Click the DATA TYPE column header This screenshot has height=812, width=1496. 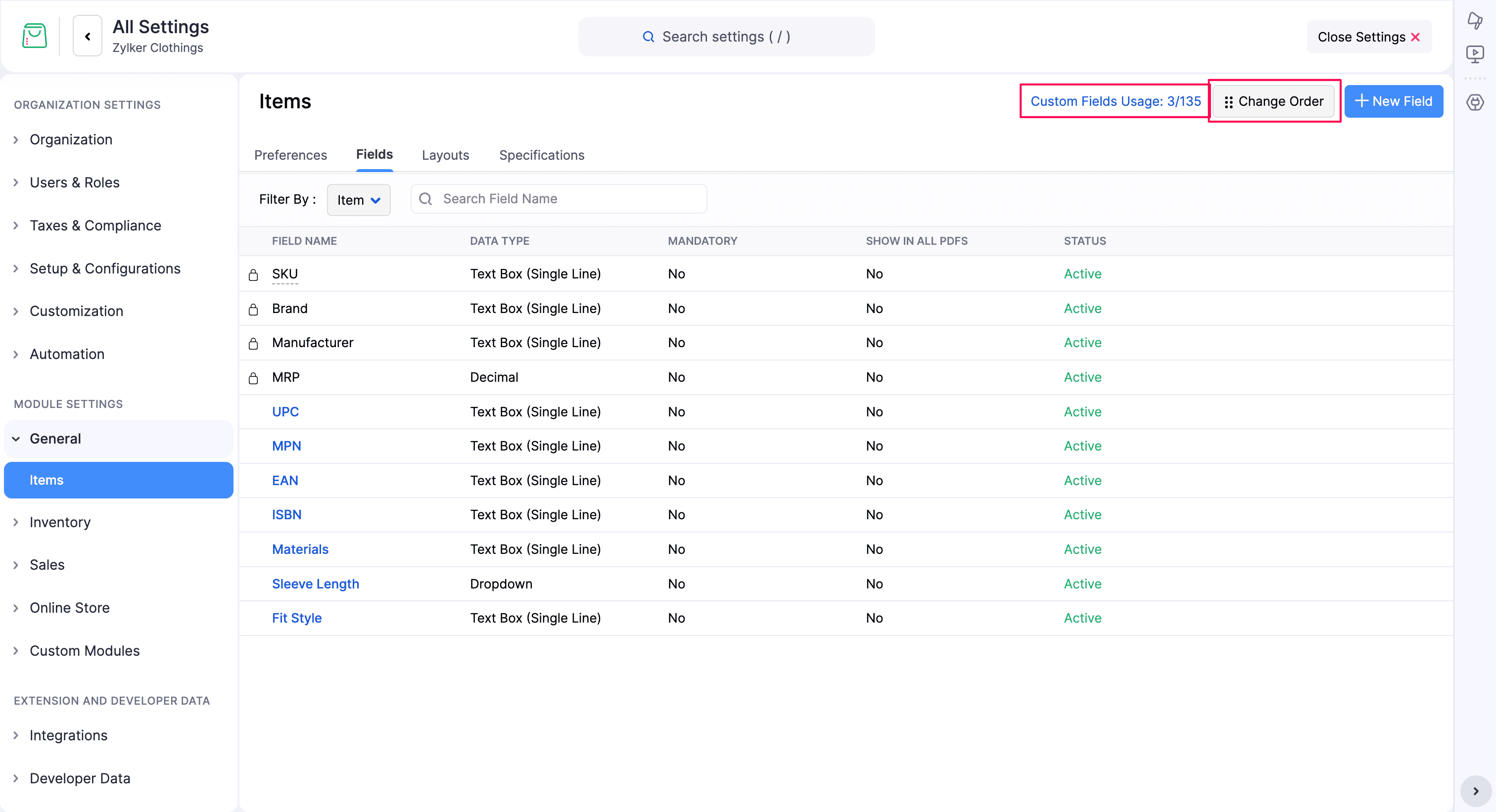tap(500, 241)
